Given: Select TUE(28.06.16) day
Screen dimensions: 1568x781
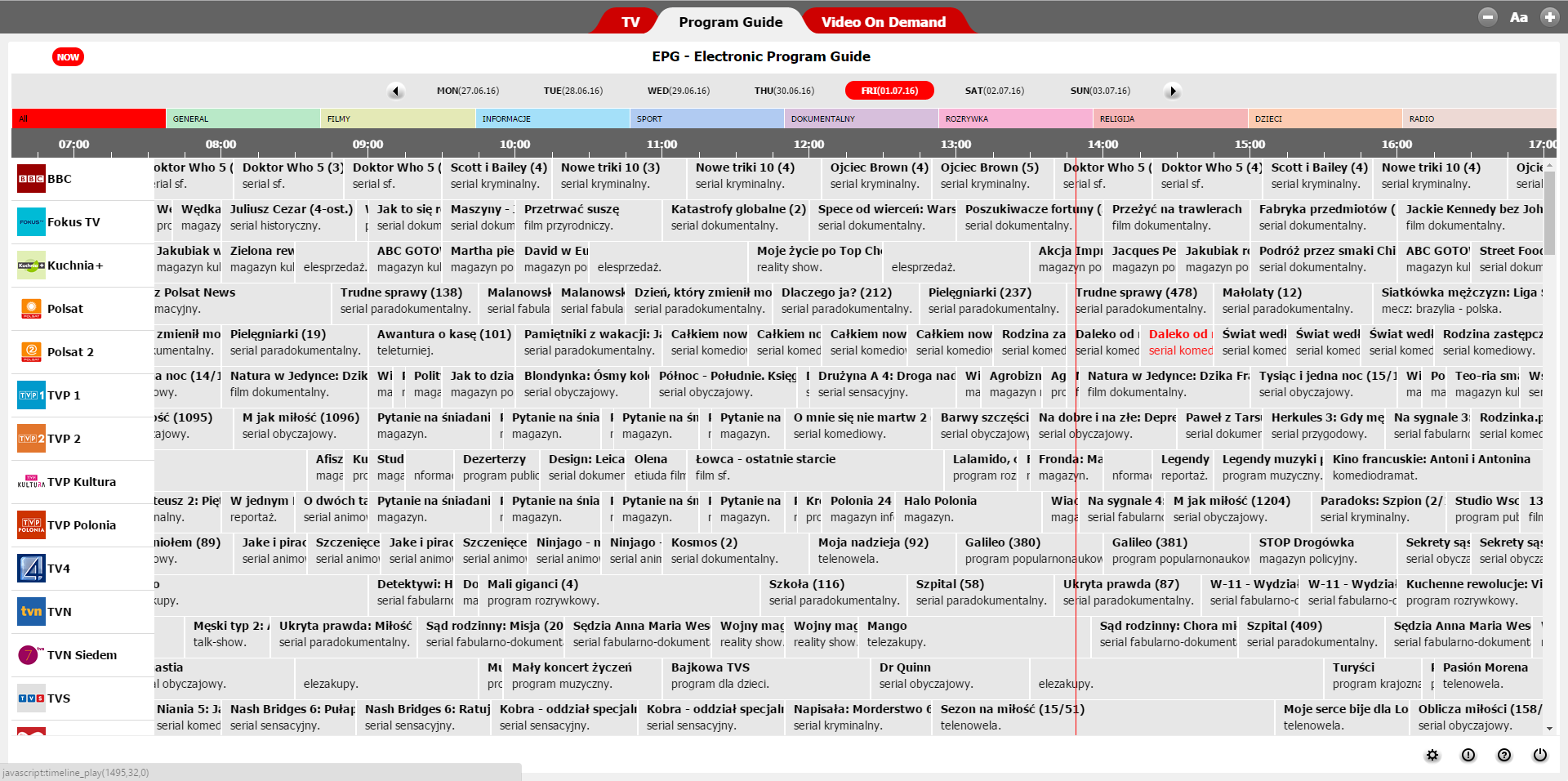Looking at the screenshot, I should [573, 91].
